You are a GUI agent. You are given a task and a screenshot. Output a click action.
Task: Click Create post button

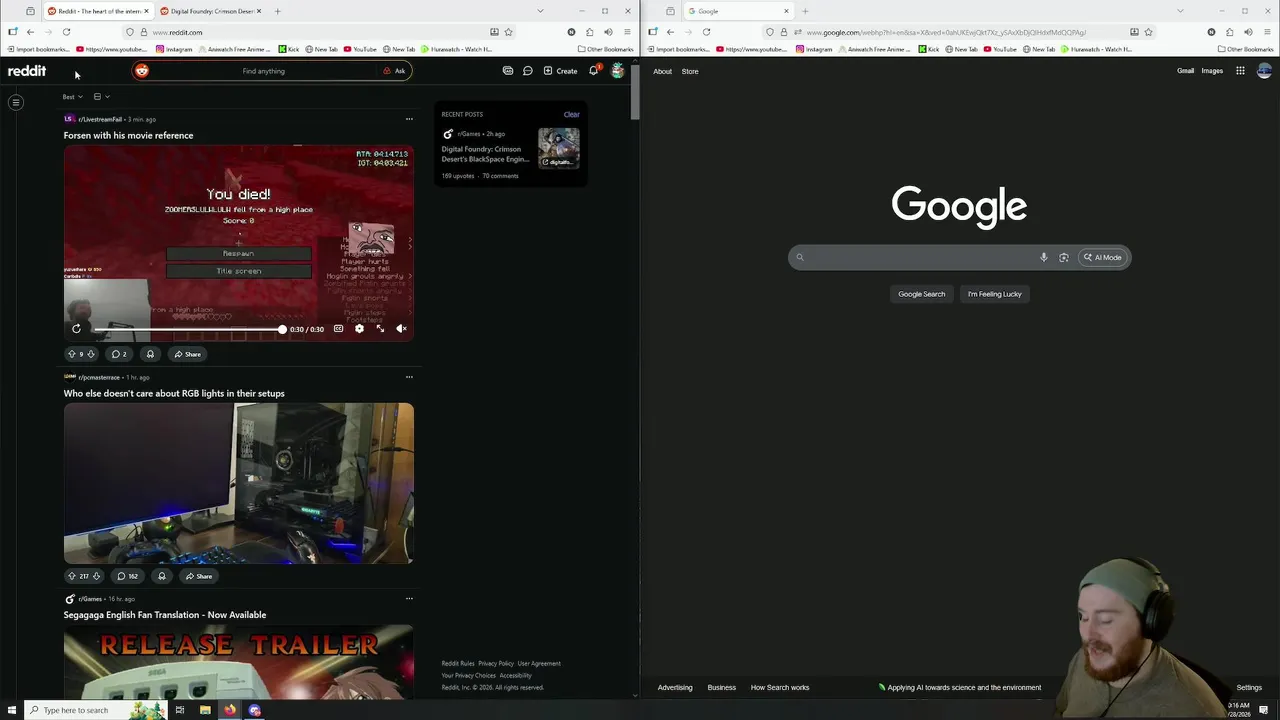coord(560,71)
